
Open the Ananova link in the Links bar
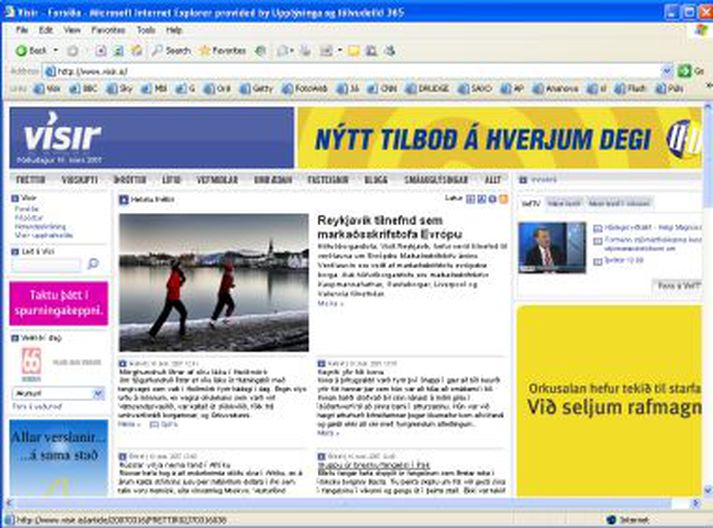556,89
